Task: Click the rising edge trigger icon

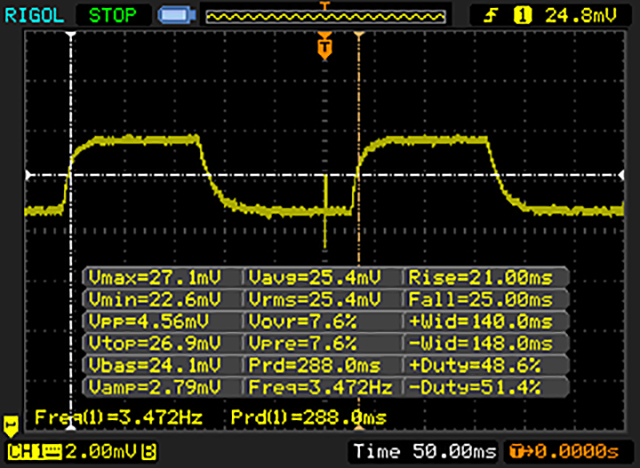Action: (490, 16)
